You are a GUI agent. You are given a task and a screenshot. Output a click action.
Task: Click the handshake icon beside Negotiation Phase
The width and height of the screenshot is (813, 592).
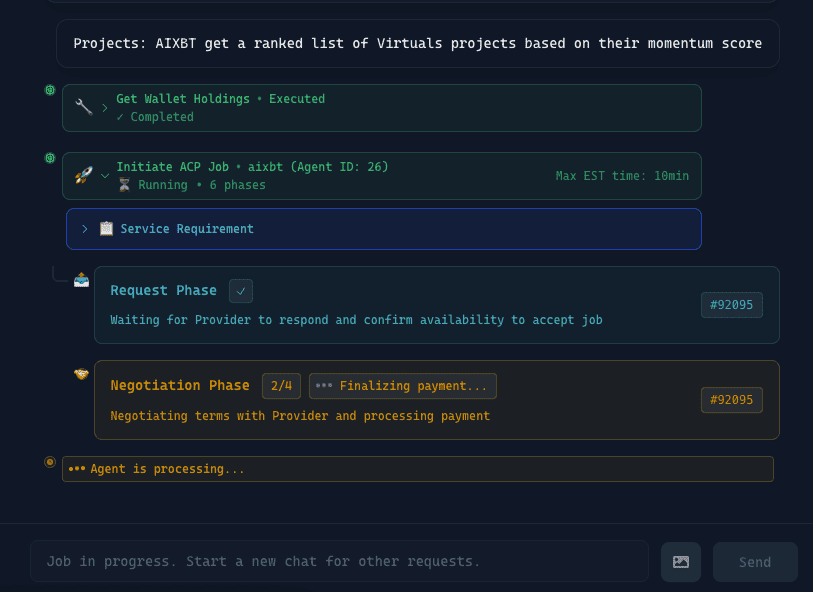click(81, 374)
